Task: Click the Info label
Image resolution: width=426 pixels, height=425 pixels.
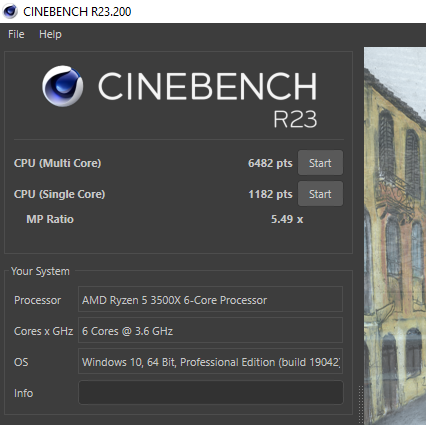Action: (23, 393)
